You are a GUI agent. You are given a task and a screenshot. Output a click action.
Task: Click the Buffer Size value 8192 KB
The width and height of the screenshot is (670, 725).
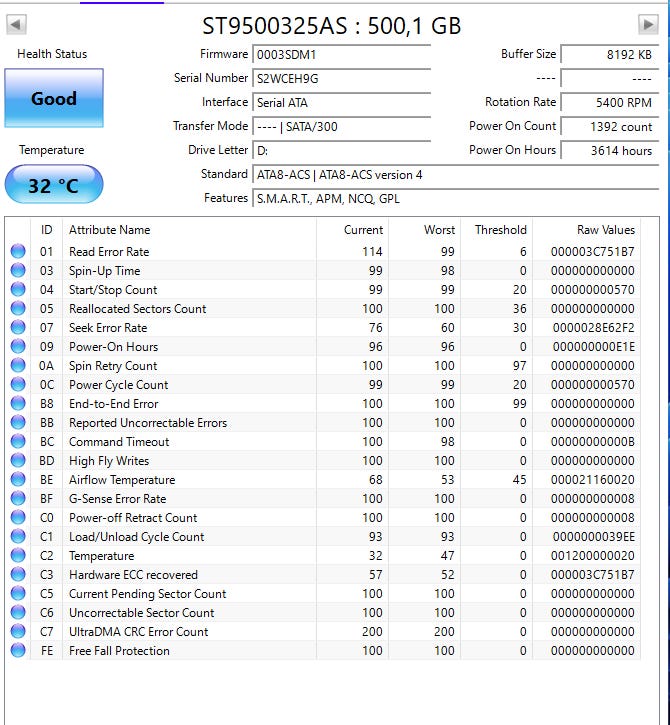click(610, 55)
